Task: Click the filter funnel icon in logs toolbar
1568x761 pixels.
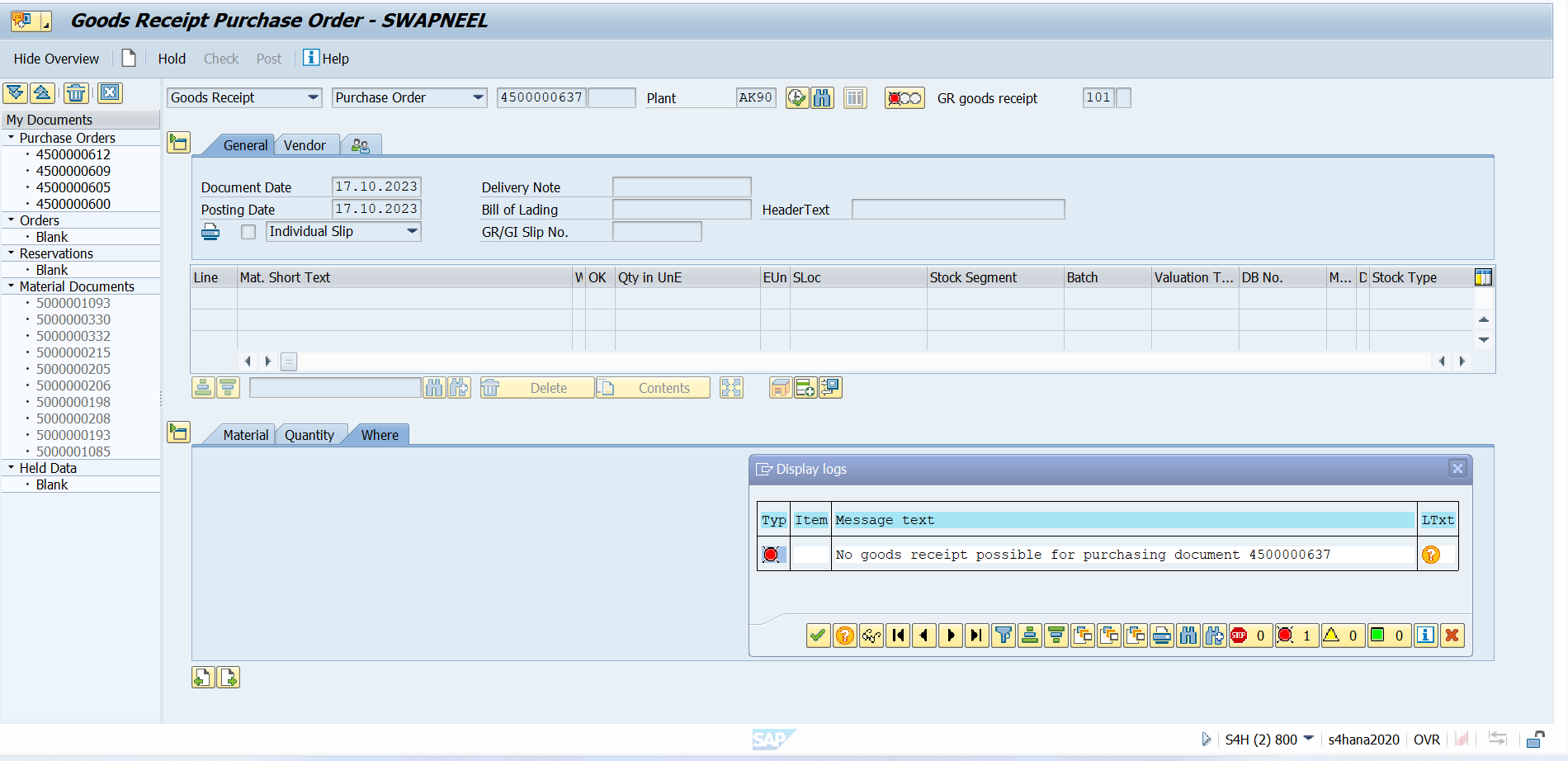Action: click(x=1004, y=636)
